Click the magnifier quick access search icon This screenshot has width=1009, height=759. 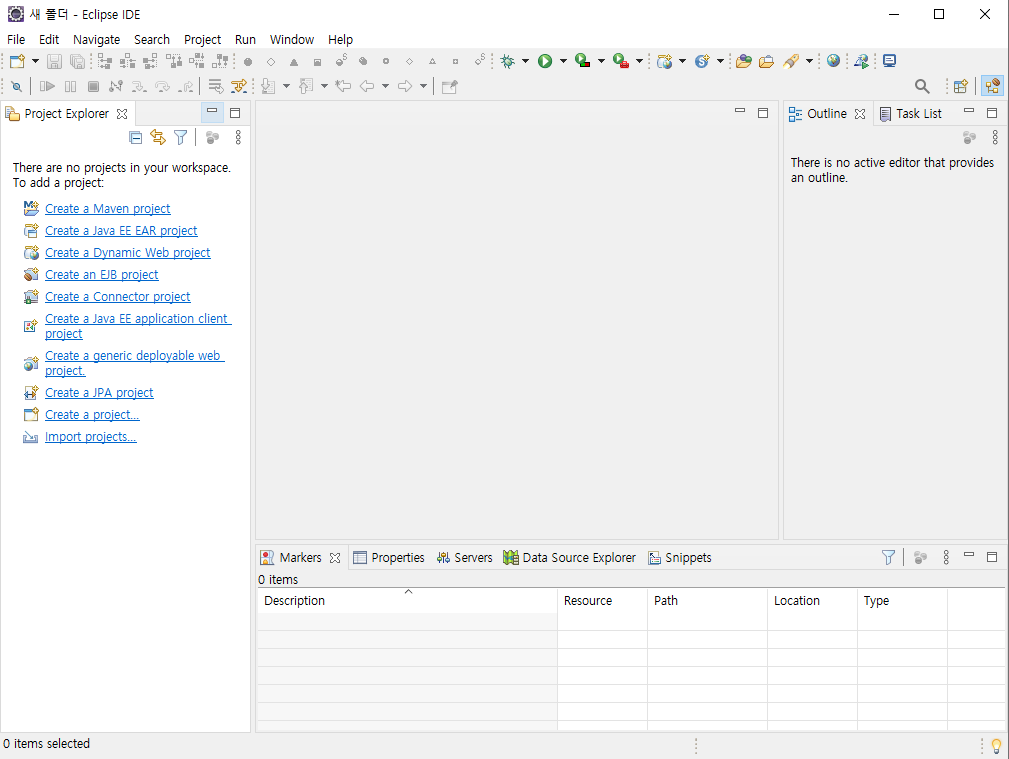922,86
